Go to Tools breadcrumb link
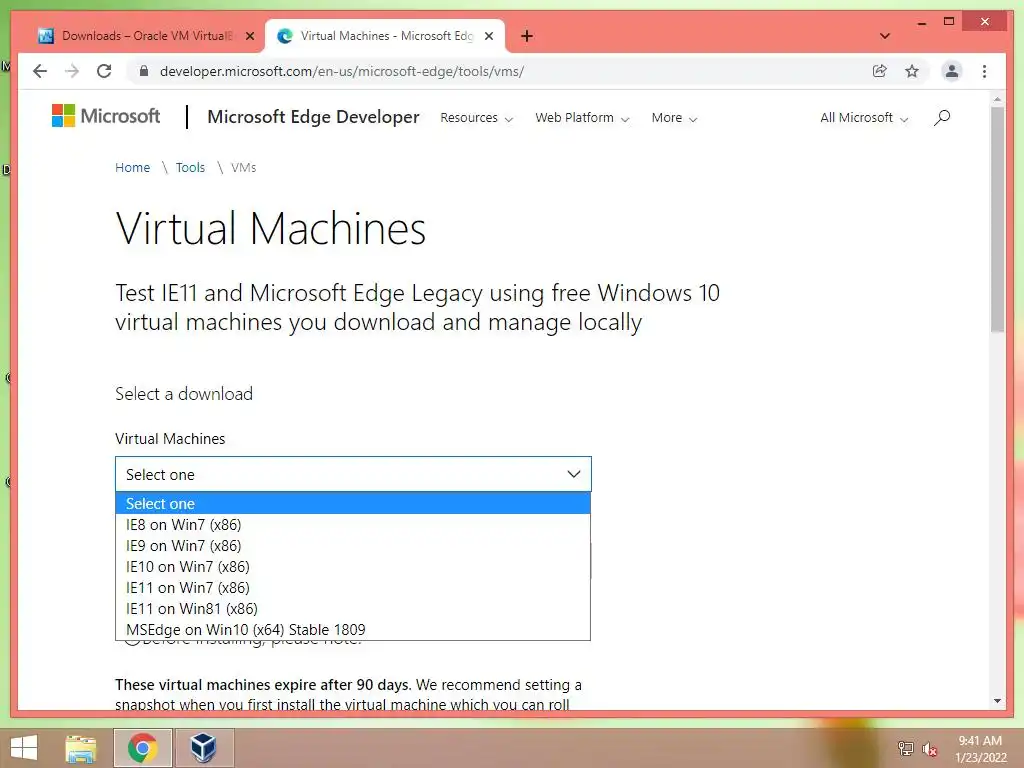The width and height of the screenshot is (1024, 768). pyautogui.click(x=190, y=168)
